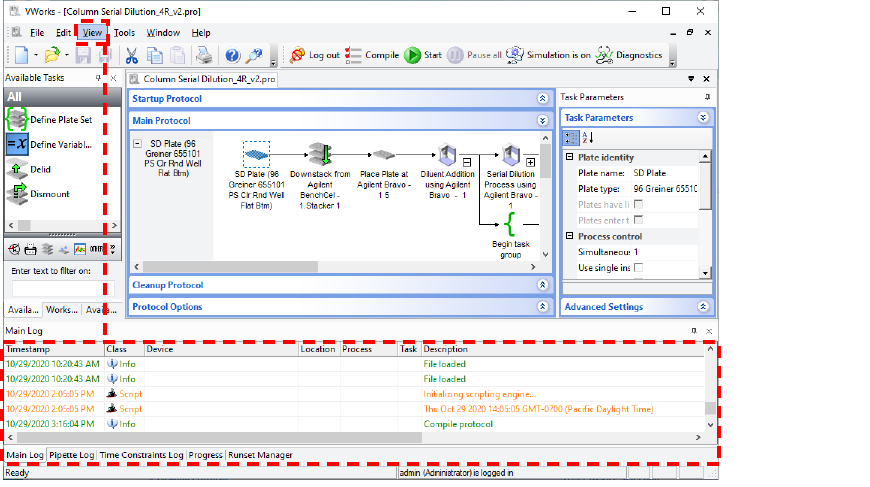Select the Place Plate at Agilent Bravo task
The width and height of the screenshot is (870, 487).
click(x=383, y=154)
